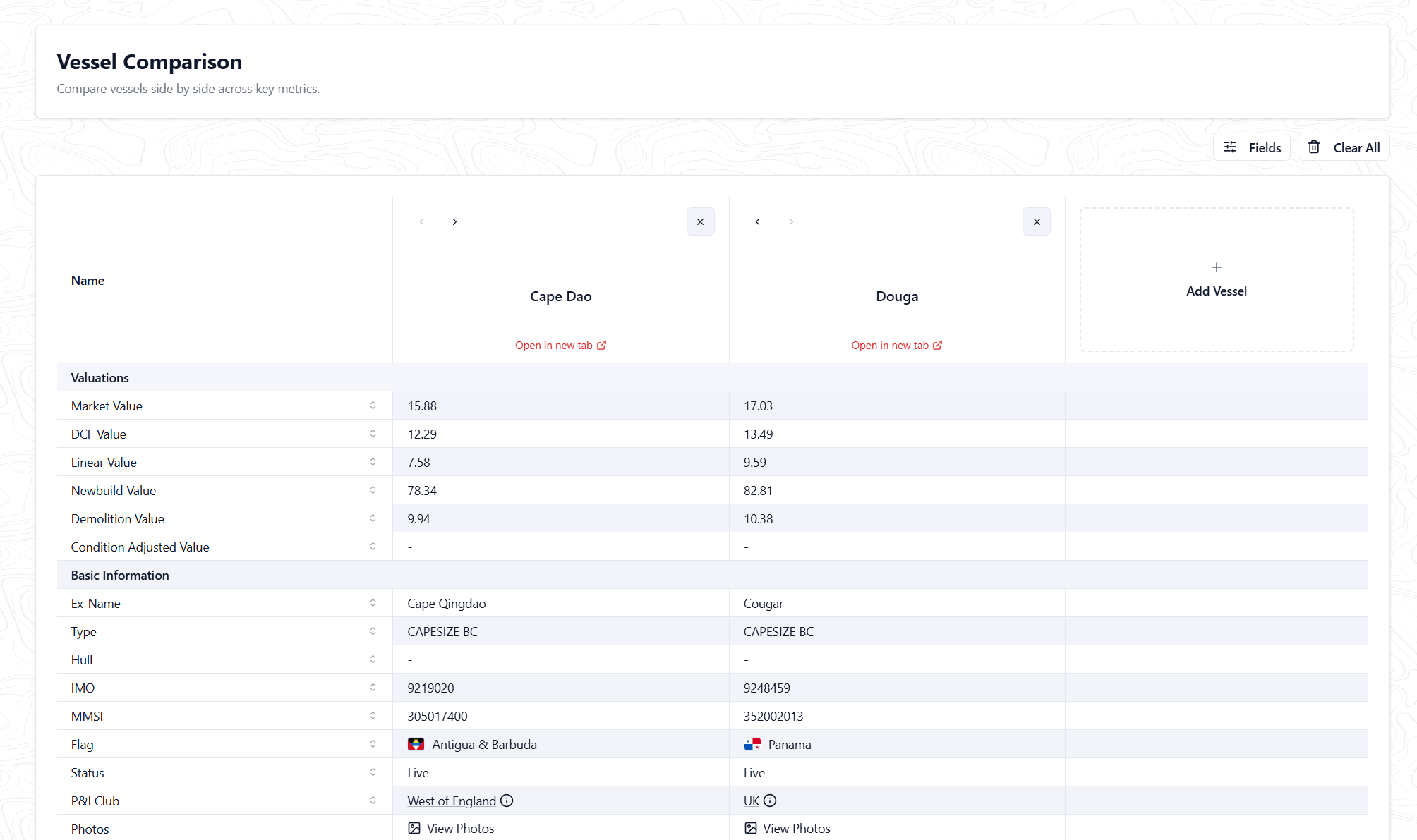The height and width of the screenshot is (840, 1417).
Task: Reorder the Ex-Name row handle
Action: 373,603
